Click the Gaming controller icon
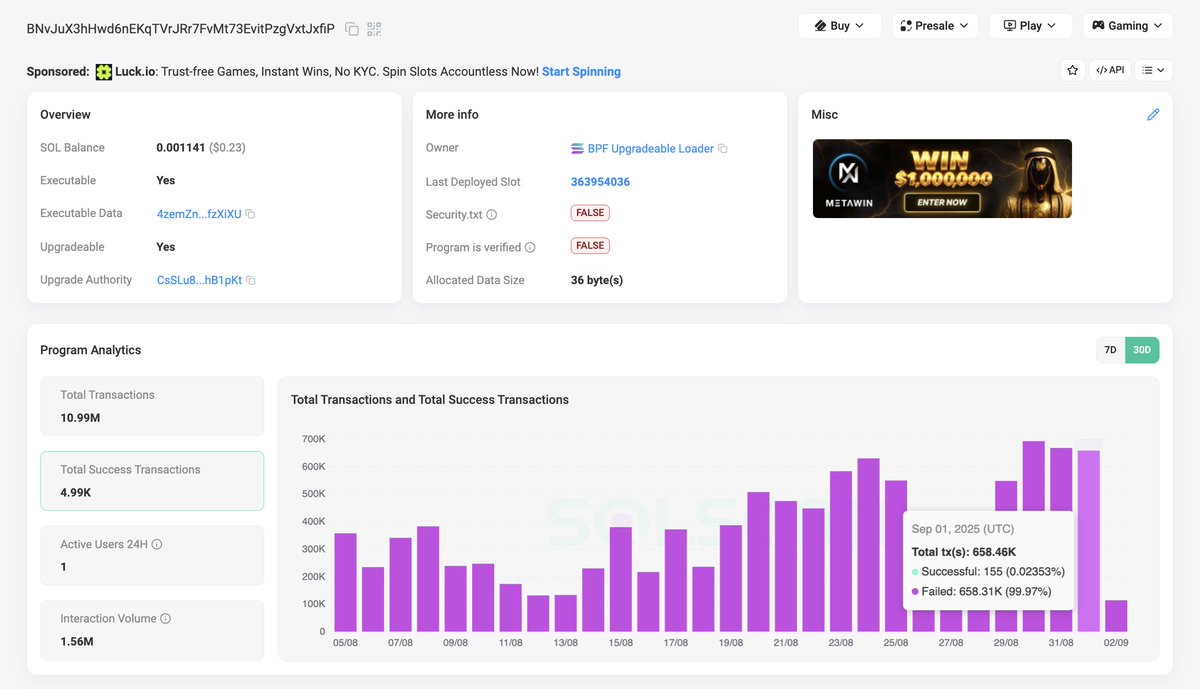Image resolution: width=1200 pixels, height=689 pixels. [x=1098, y=26]
